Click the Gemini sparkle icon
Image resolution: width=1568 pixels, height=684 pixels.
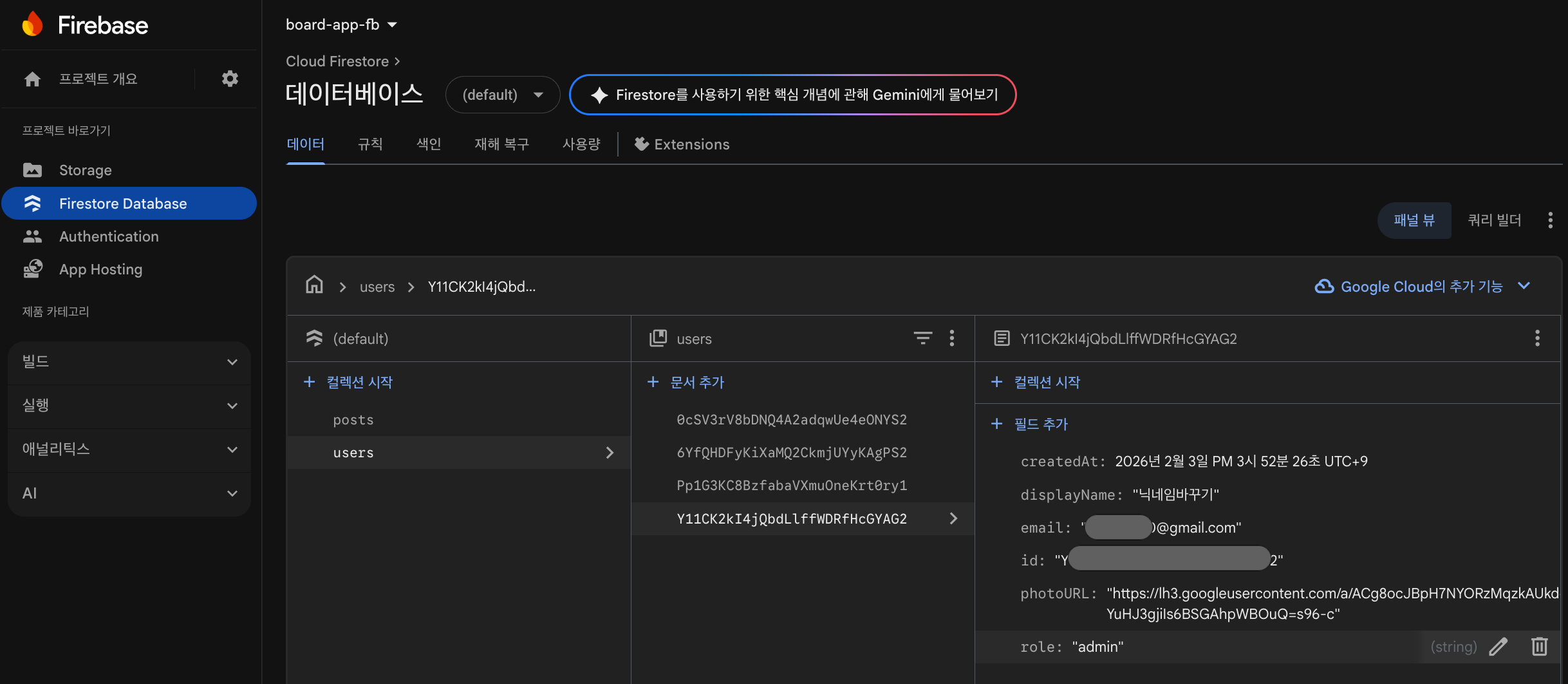pos(599,95)
